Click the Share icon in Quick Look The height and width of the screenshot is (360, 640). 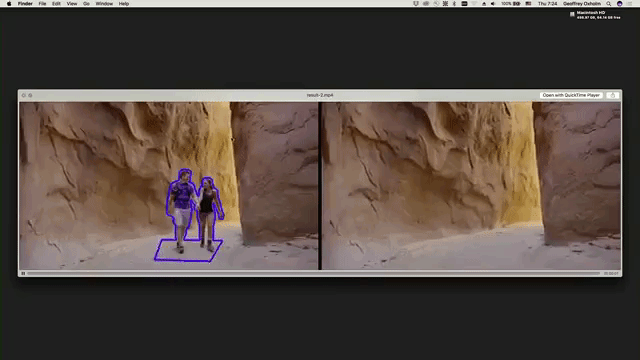pyautogui.click(x=612, y=95)
